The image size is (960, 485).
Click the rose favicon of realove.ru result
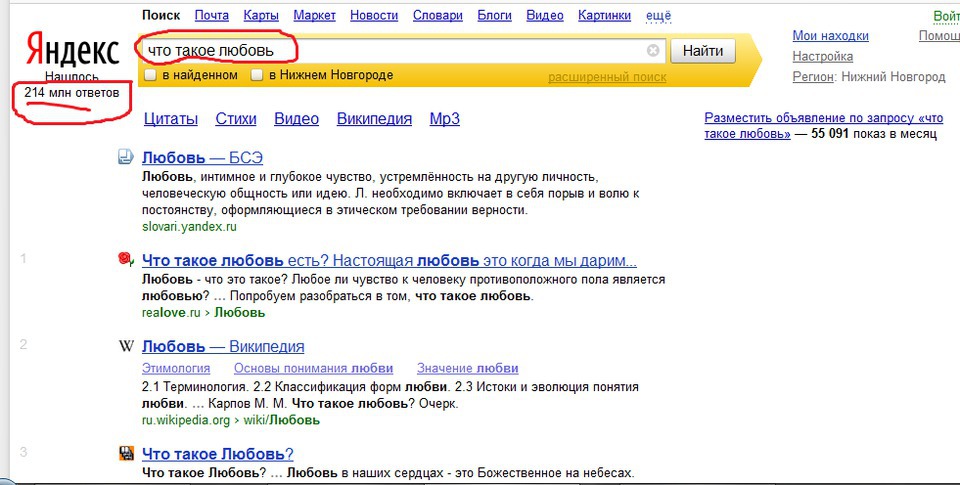[x=126, y=259]
